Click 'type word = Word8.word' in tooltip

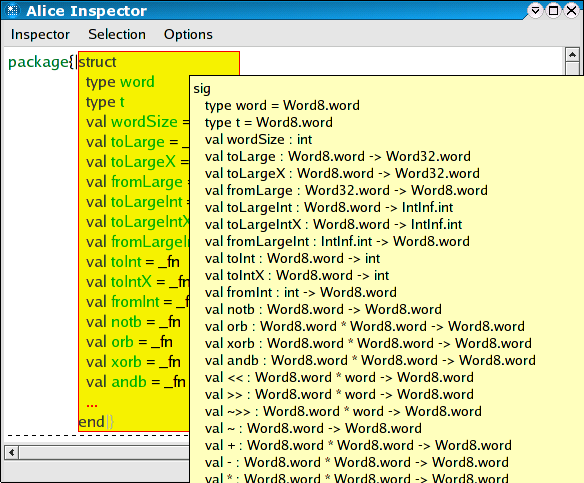(282, 105)
